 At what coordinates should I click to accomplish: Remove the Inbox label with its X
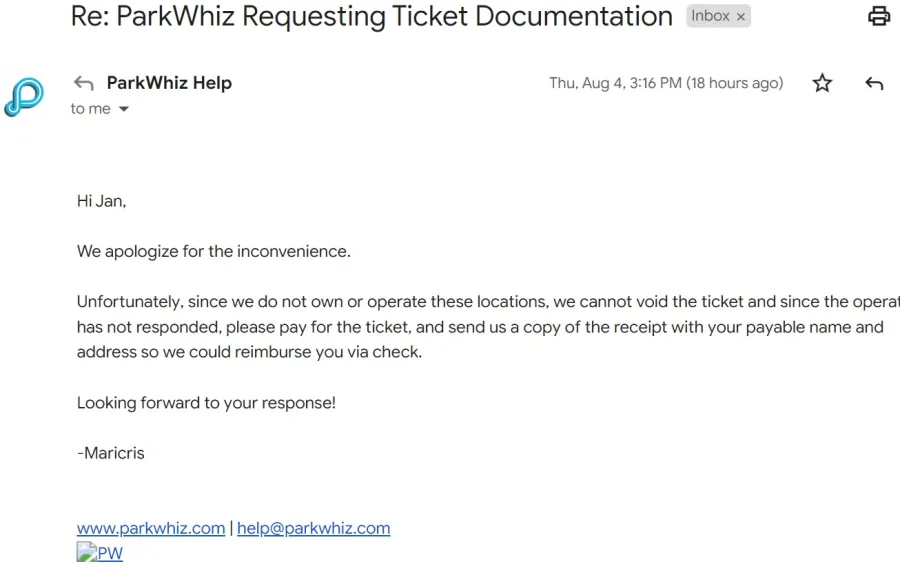[x=741, y=17]
